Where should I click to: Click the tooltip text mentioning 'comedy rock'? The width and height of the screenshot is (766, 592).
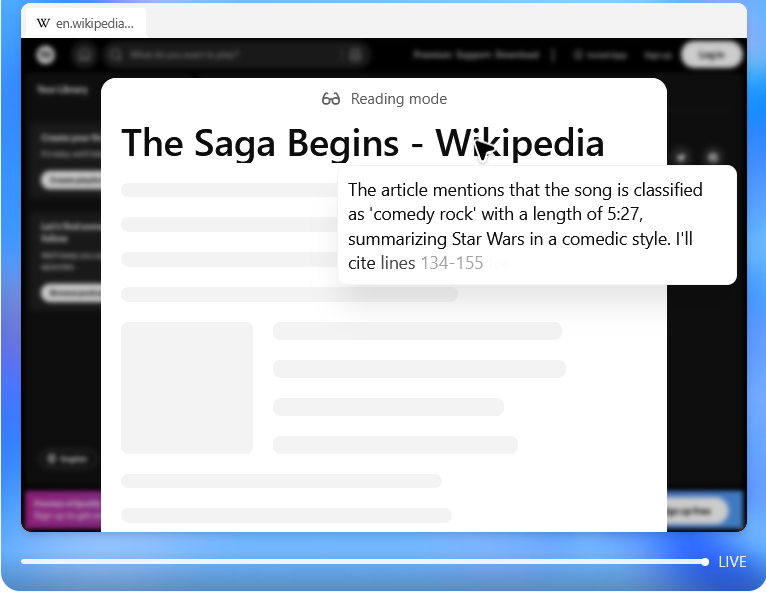525,226
